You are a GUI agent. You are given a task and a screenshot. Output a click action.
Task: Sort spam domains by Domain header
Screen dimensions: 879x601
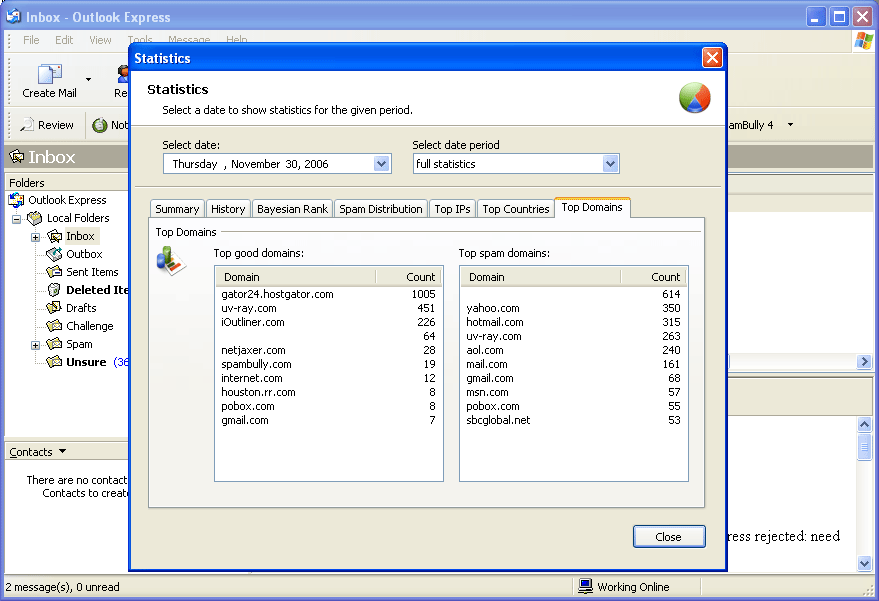[x=540, y=277]
